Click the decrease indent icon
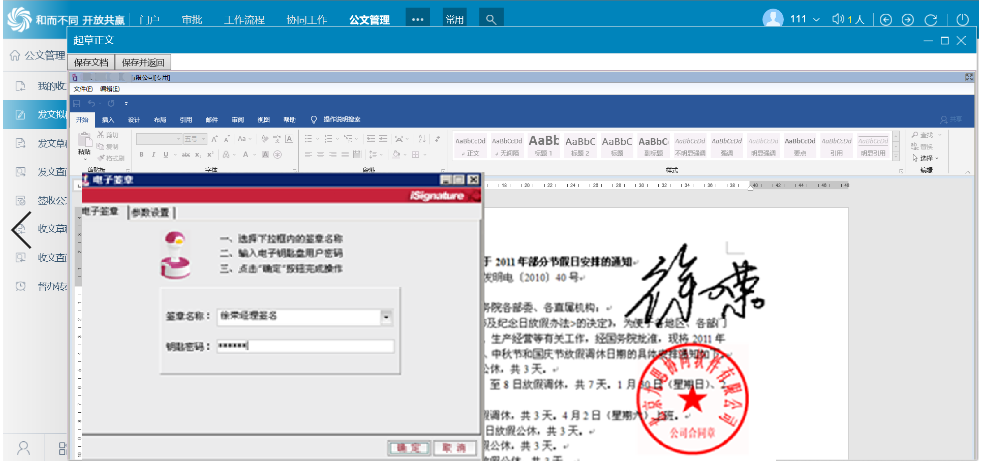This screenshot has width=982, height=461. (x=371, y=139)
